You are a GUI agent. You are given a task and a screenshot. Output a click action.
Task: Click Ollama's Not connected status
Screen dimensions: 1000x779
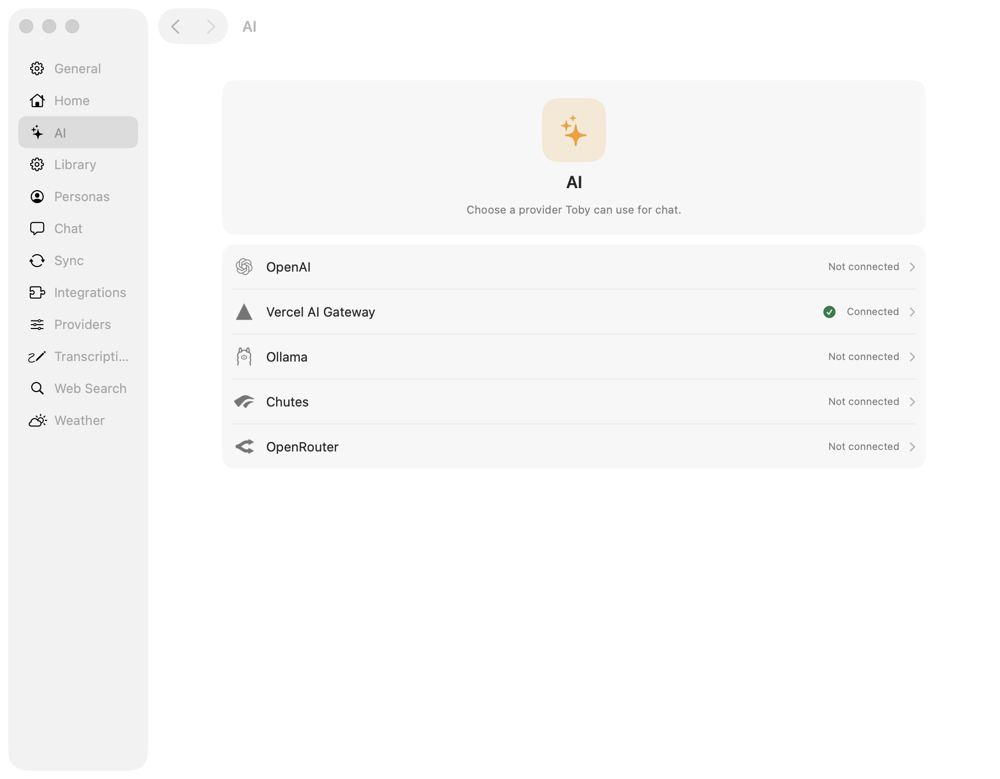[864, 357]
